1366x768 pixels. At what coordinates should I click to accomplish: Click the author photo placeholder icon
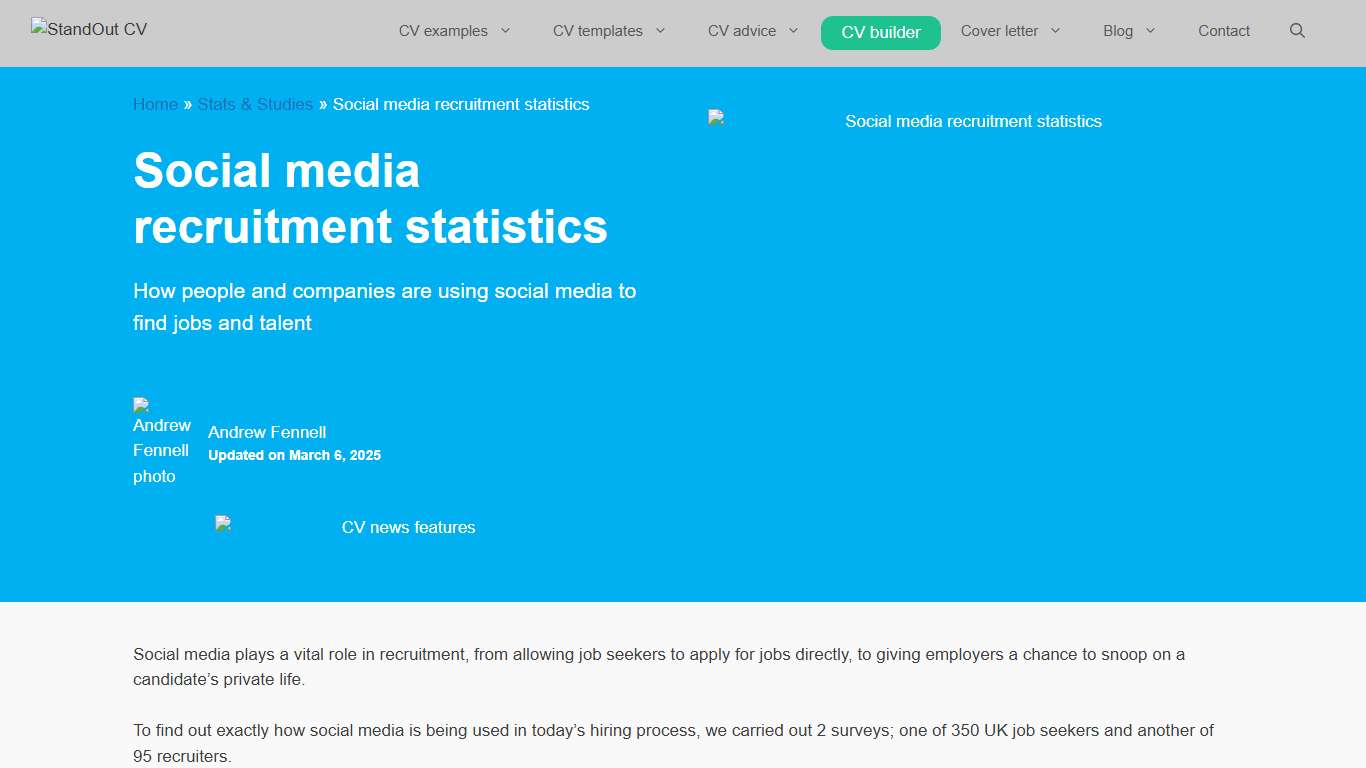(139, 404)
